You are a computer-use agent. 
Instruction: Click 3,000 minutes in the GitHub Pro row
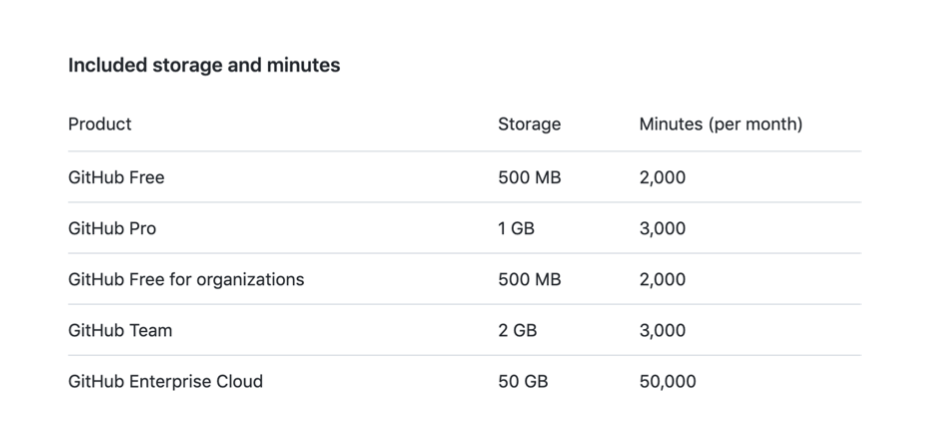click(662, 229)
